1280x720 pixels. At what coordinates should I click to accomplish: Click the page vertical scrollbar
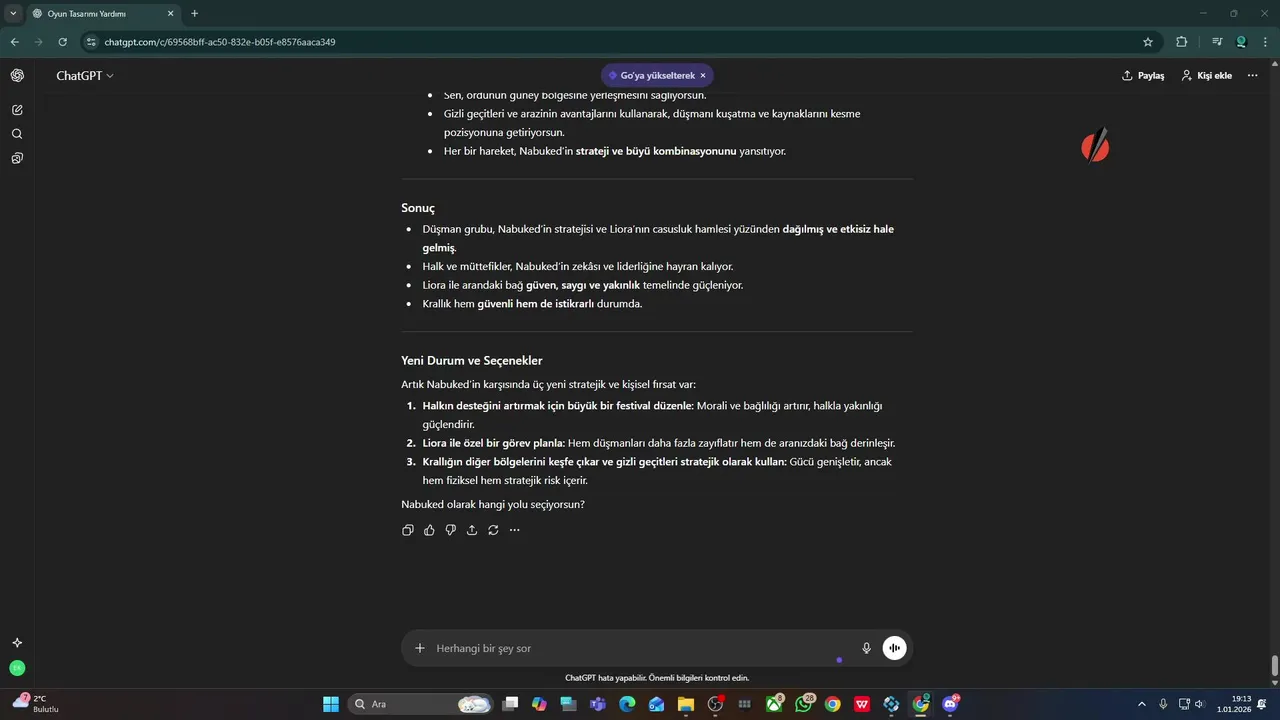[x=1274, y=666]
